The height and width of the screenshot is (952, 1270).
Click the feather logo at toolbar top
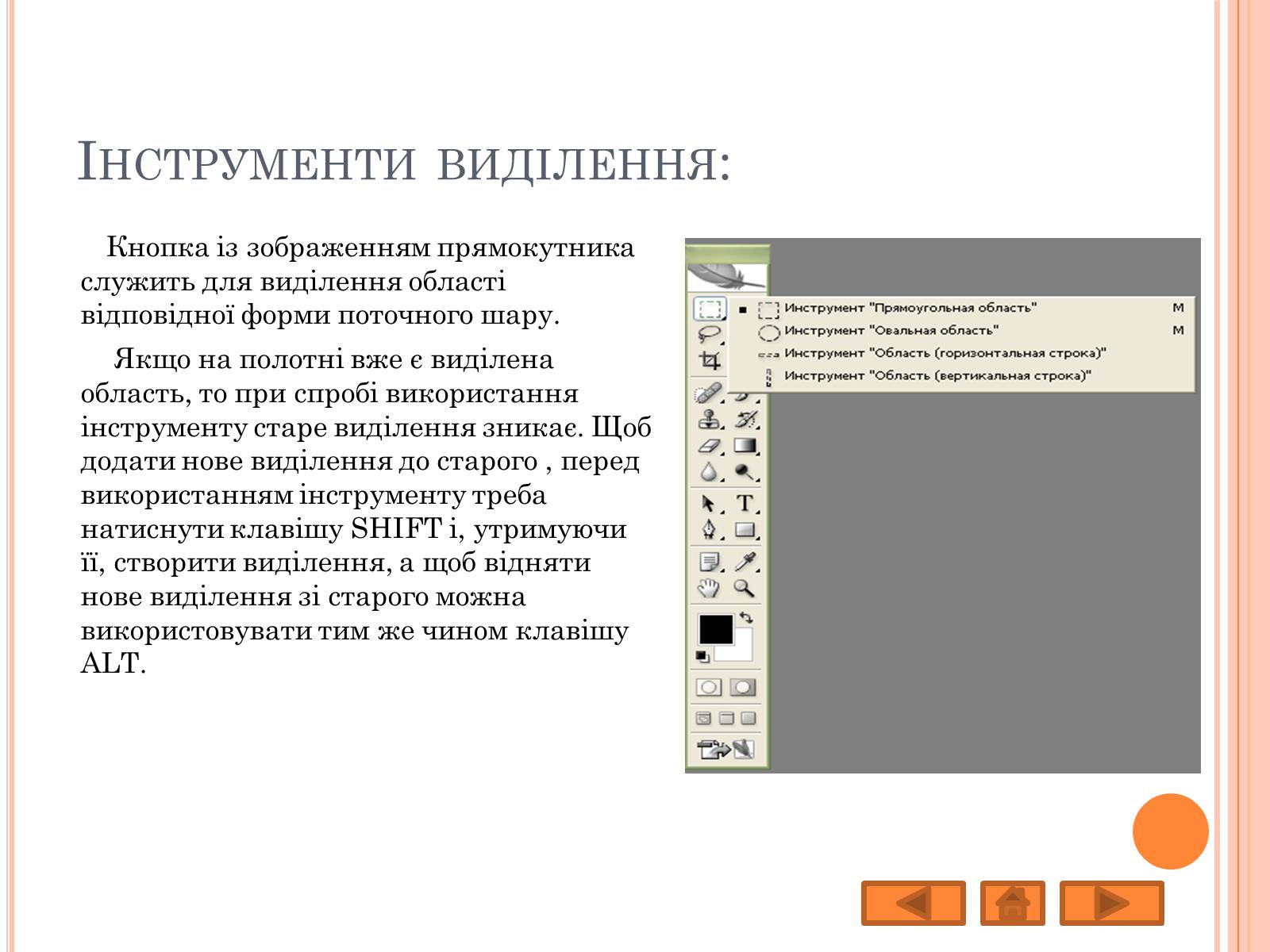pos(727,278)
